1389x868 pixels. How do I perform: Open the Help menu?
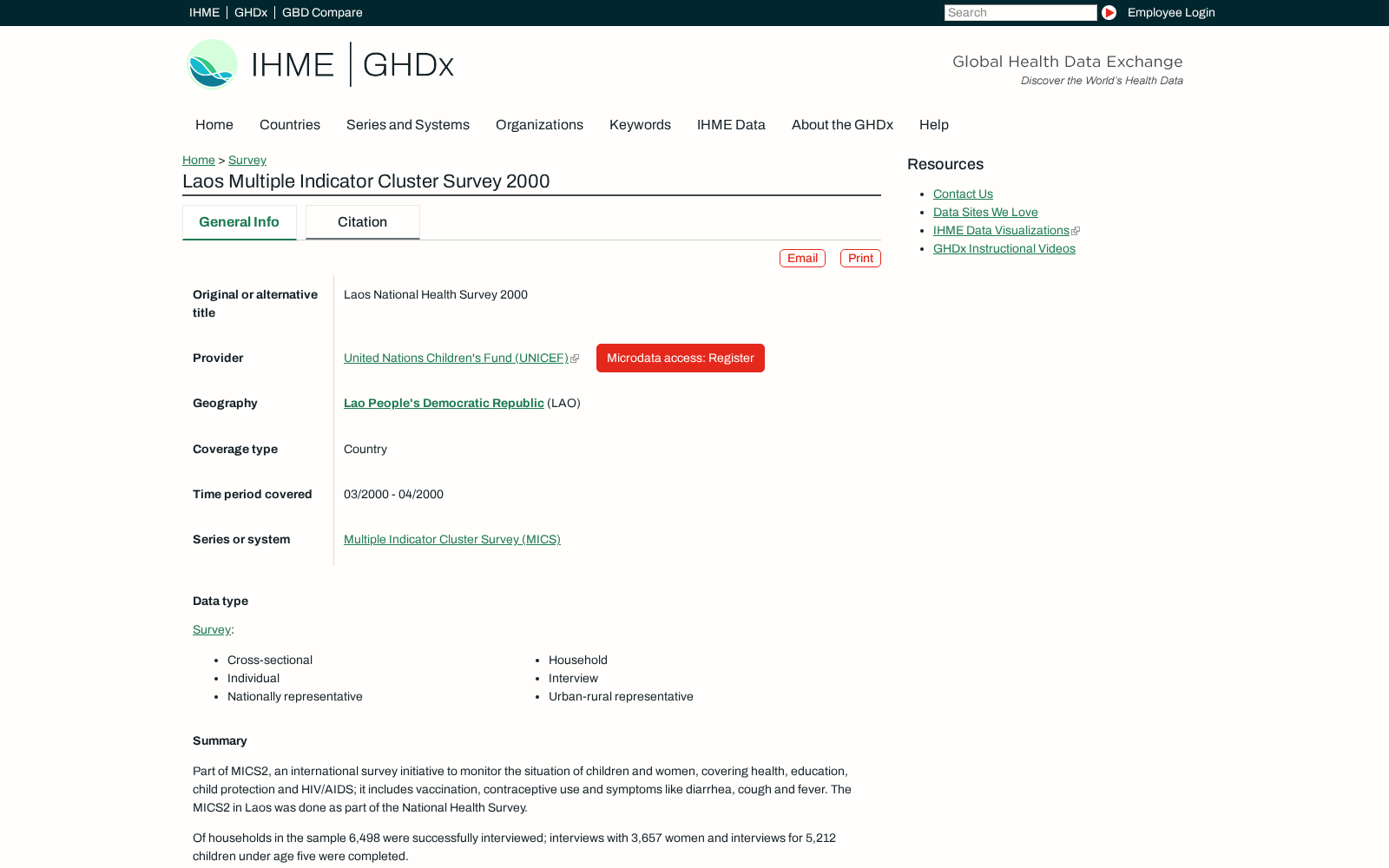coord(934,125)
